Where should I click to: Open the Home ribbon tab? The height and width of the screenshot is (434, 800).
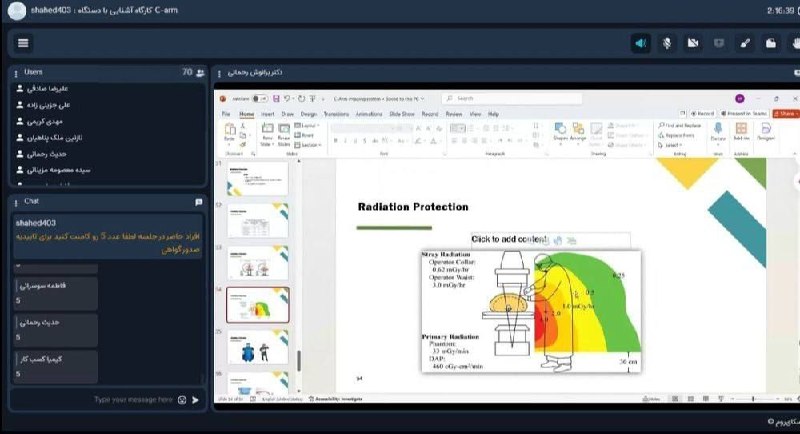[x=246, y=115]
